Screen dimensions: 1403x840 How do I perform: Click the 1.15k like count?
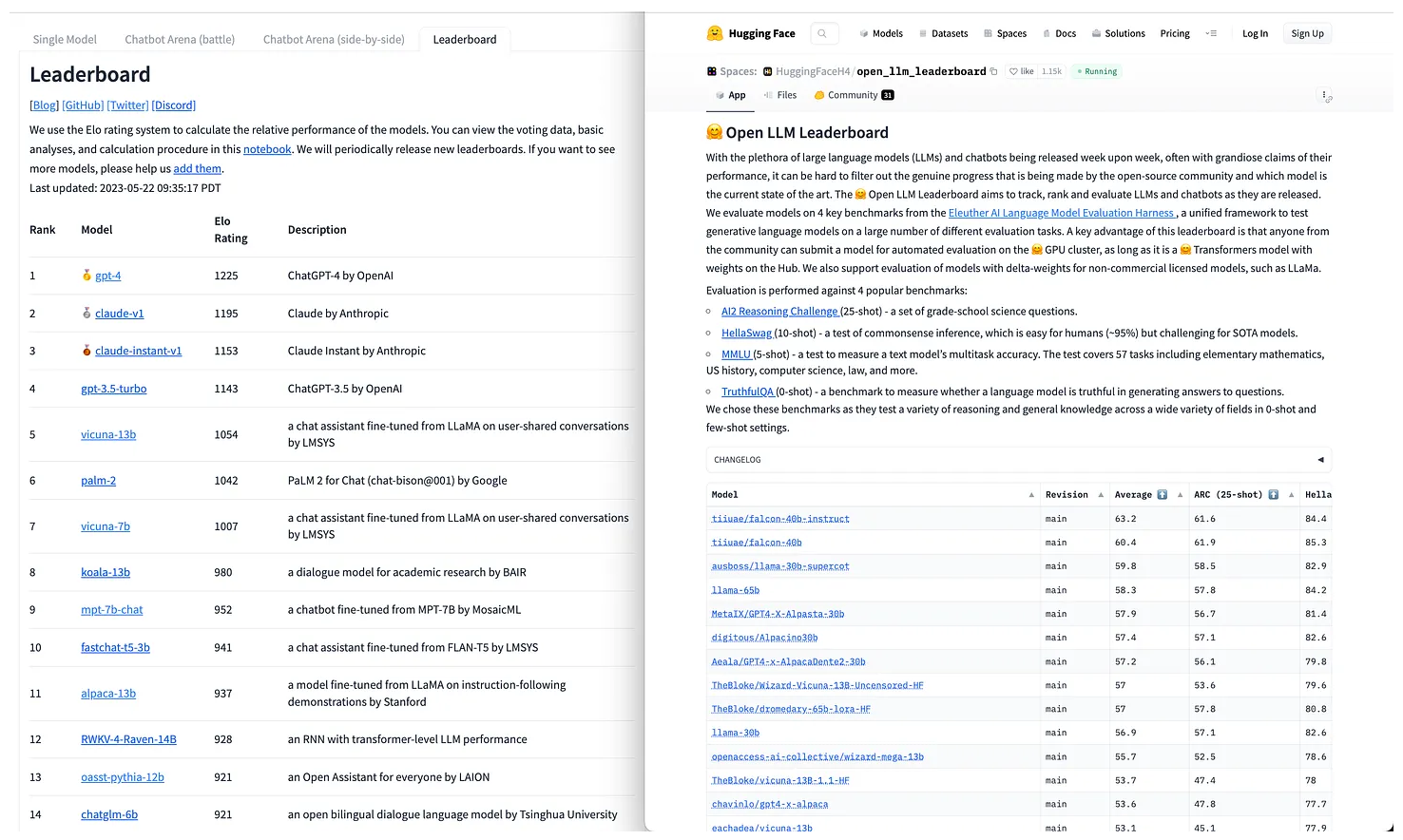tap(1051, 71)
